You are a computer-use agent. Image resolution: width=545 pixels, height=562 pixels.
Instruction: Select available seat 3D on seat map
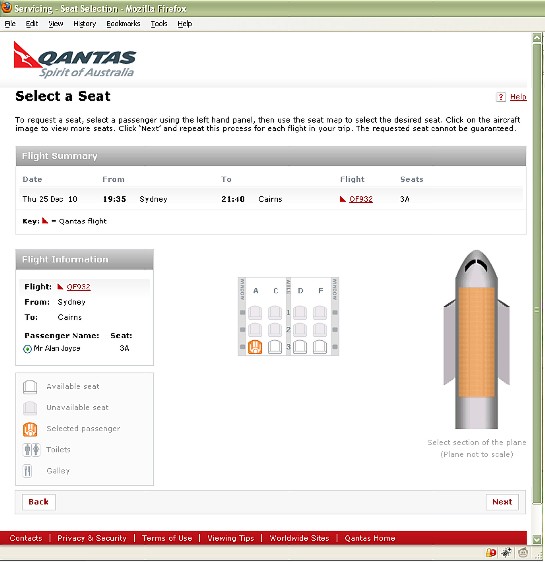click(x=300, y=347)
